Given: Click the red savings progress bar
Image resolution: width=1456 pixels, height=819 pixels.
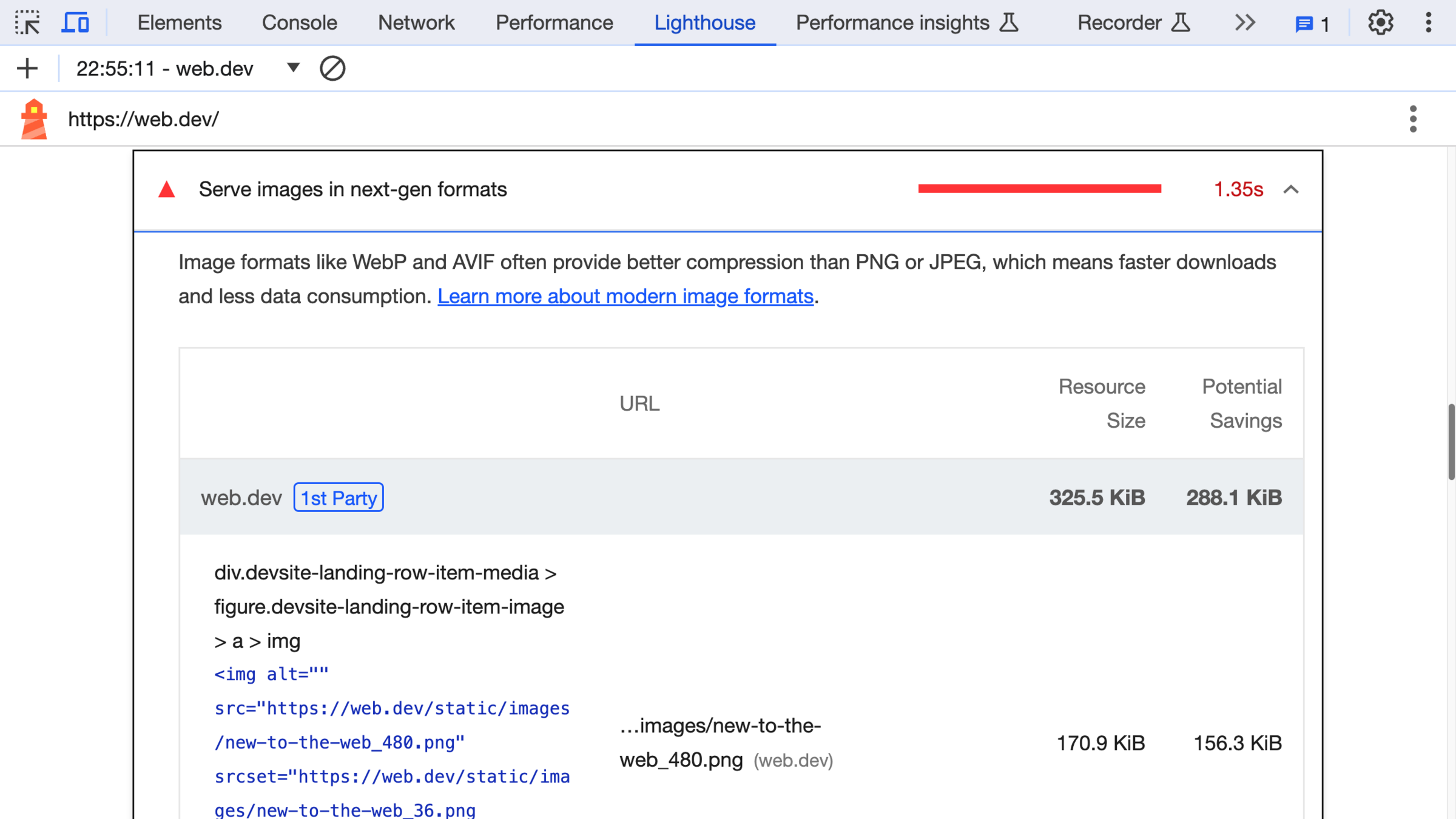Looking at the screenshot, I should (x=1039, y=189).
